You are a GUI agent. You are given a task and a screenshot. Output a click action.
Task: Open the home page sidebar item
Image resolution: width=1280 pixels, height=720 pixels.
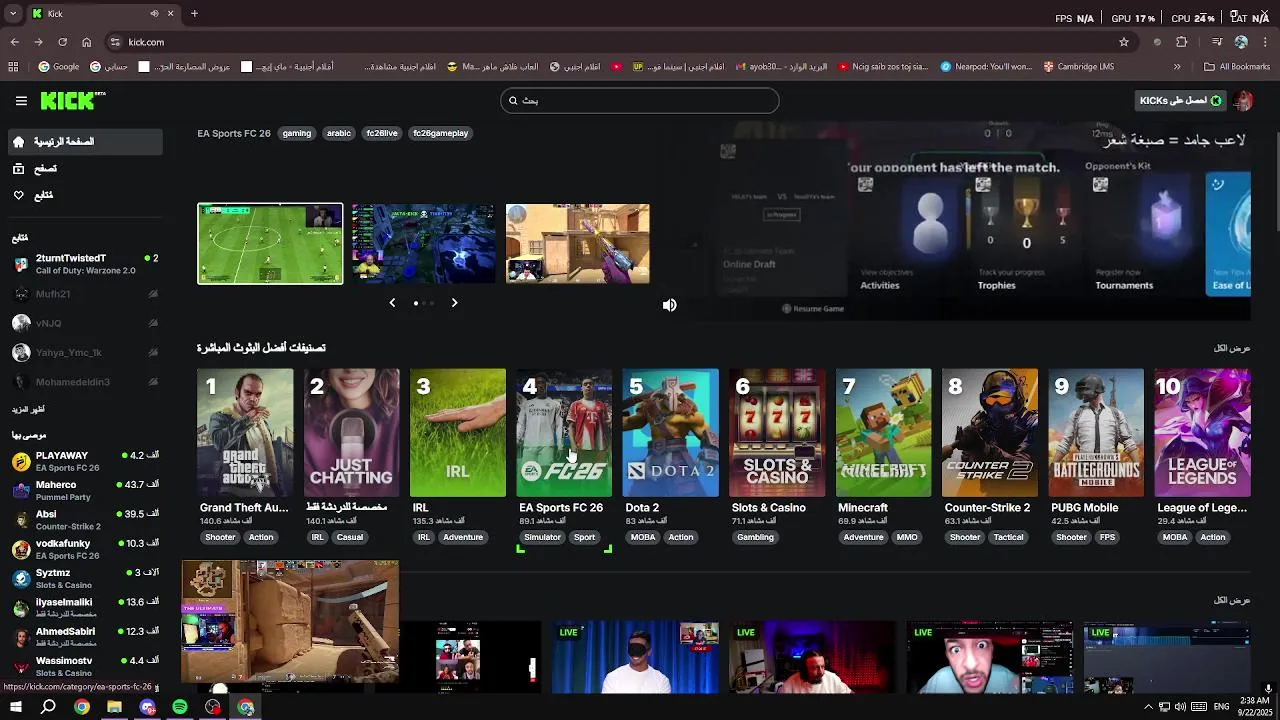(85, 142)
